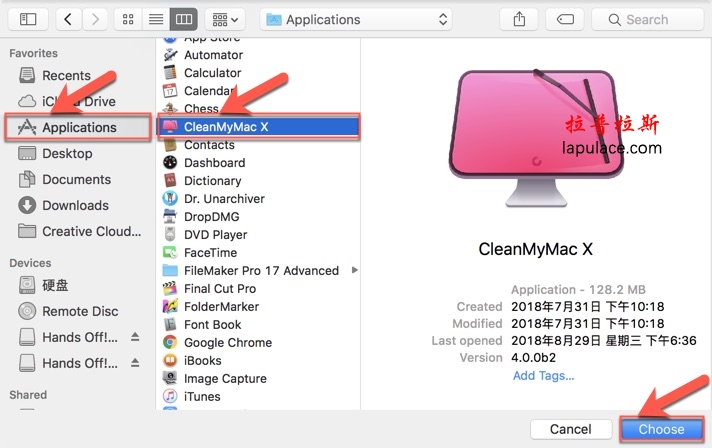Click the iTunes app icon

tap(170, 396)
